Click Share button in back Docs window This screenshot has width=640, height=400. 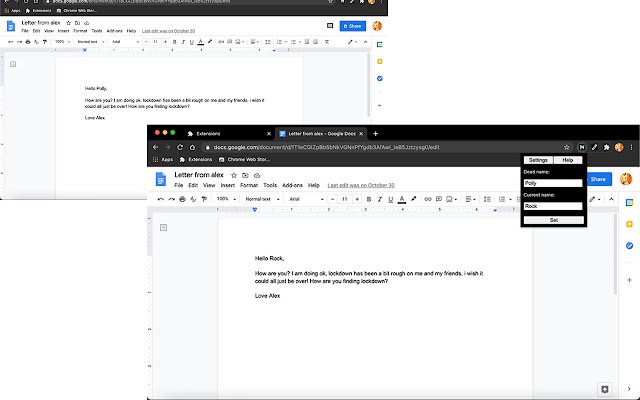point(353,26)
